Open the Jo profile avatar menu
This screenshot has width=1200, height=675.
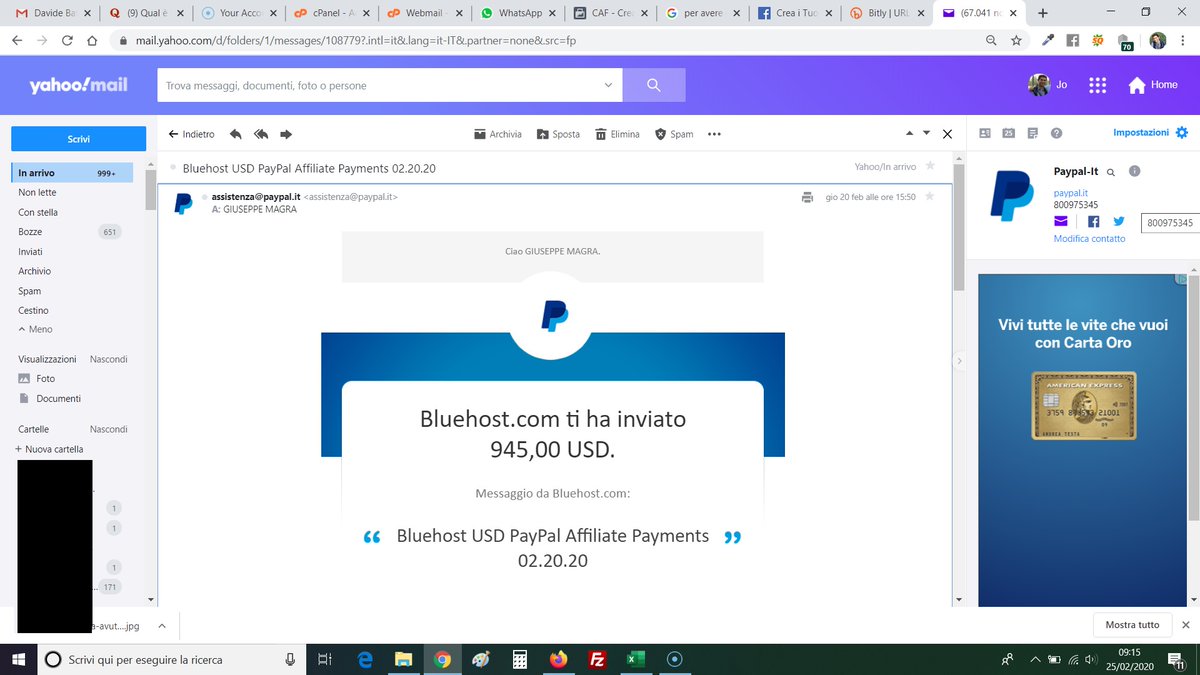[x=1039, y=85]
